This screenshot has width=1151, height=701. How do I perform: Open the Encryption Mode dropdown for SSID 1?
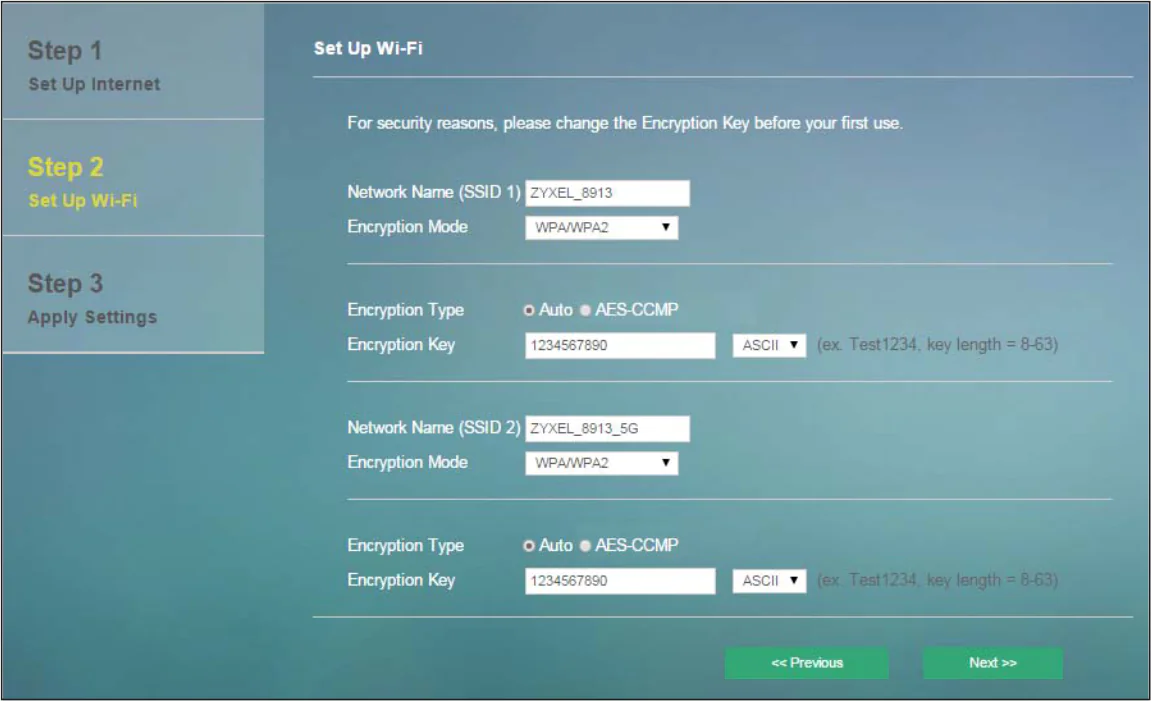point(601,228)
